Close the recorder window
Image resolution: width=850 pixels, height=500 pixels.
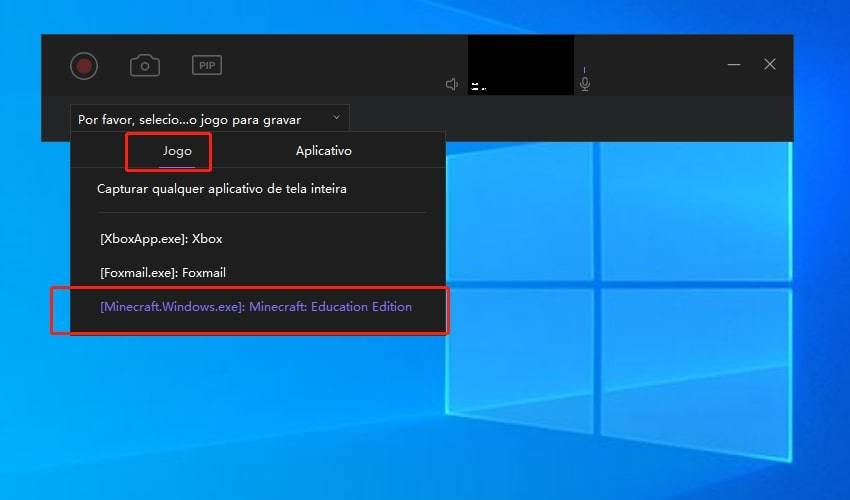pyautogui.click(x=769, y=64)
